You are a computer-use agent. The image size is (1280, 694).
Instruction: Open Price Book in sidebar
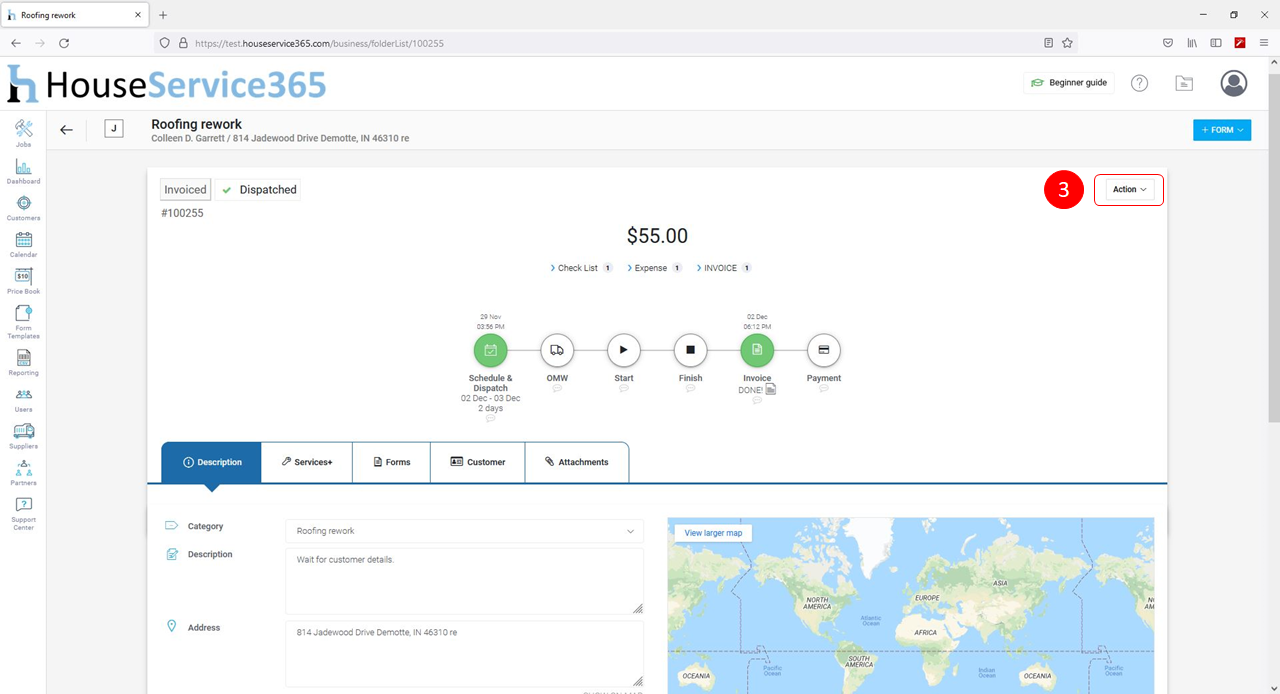click(23, 280)
